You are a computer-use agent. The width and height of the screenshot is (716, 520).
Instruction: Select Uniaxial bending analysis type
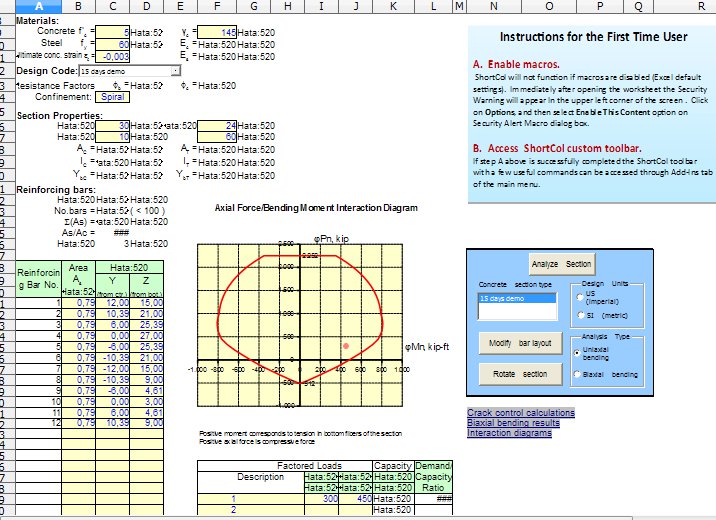(x=577, y=353)
